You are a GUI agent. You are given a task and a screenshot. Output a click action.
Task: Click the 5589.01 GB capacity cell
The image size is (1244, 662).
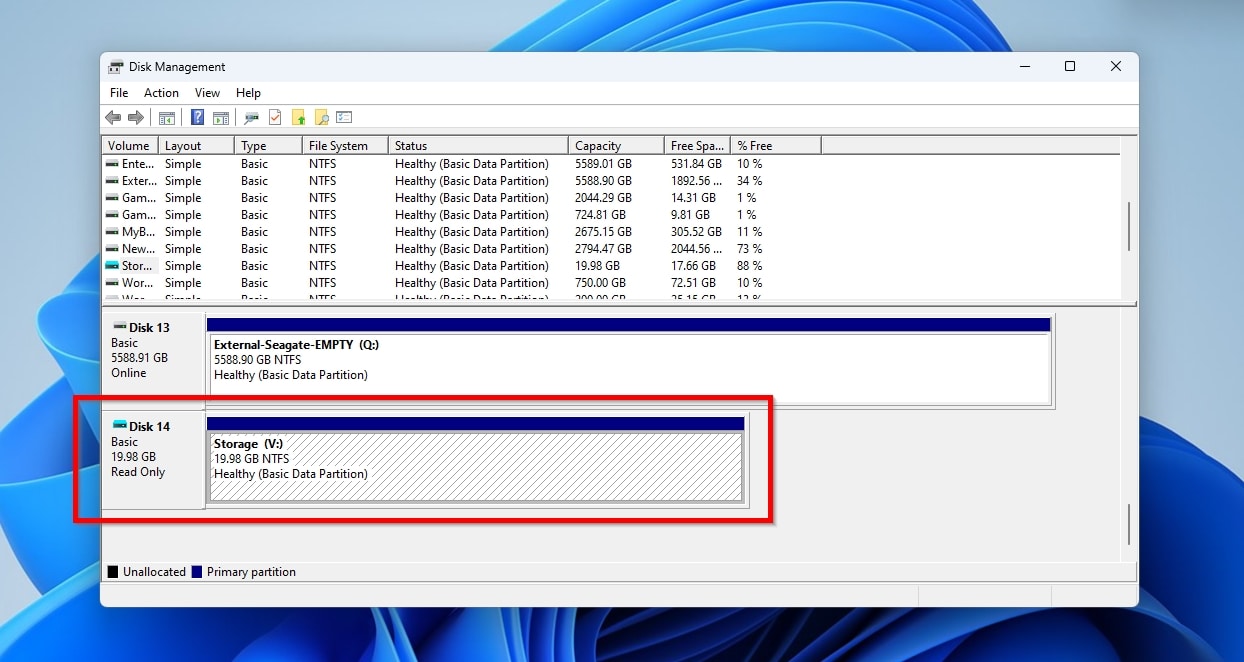pos(603,164)
